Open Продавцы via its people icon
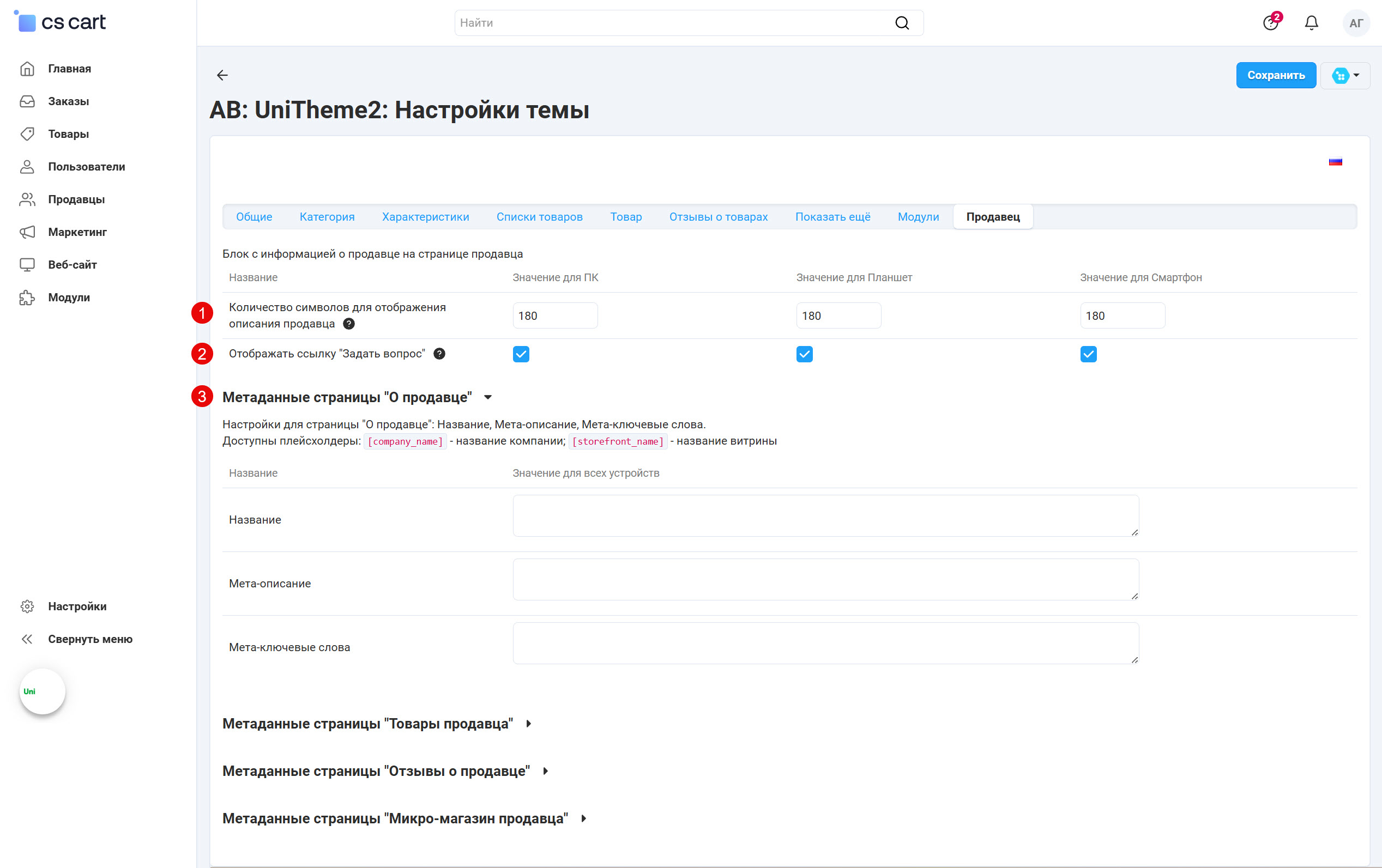Image resolution: width=1382 pixels, height=868 pixels. (27, 199)
